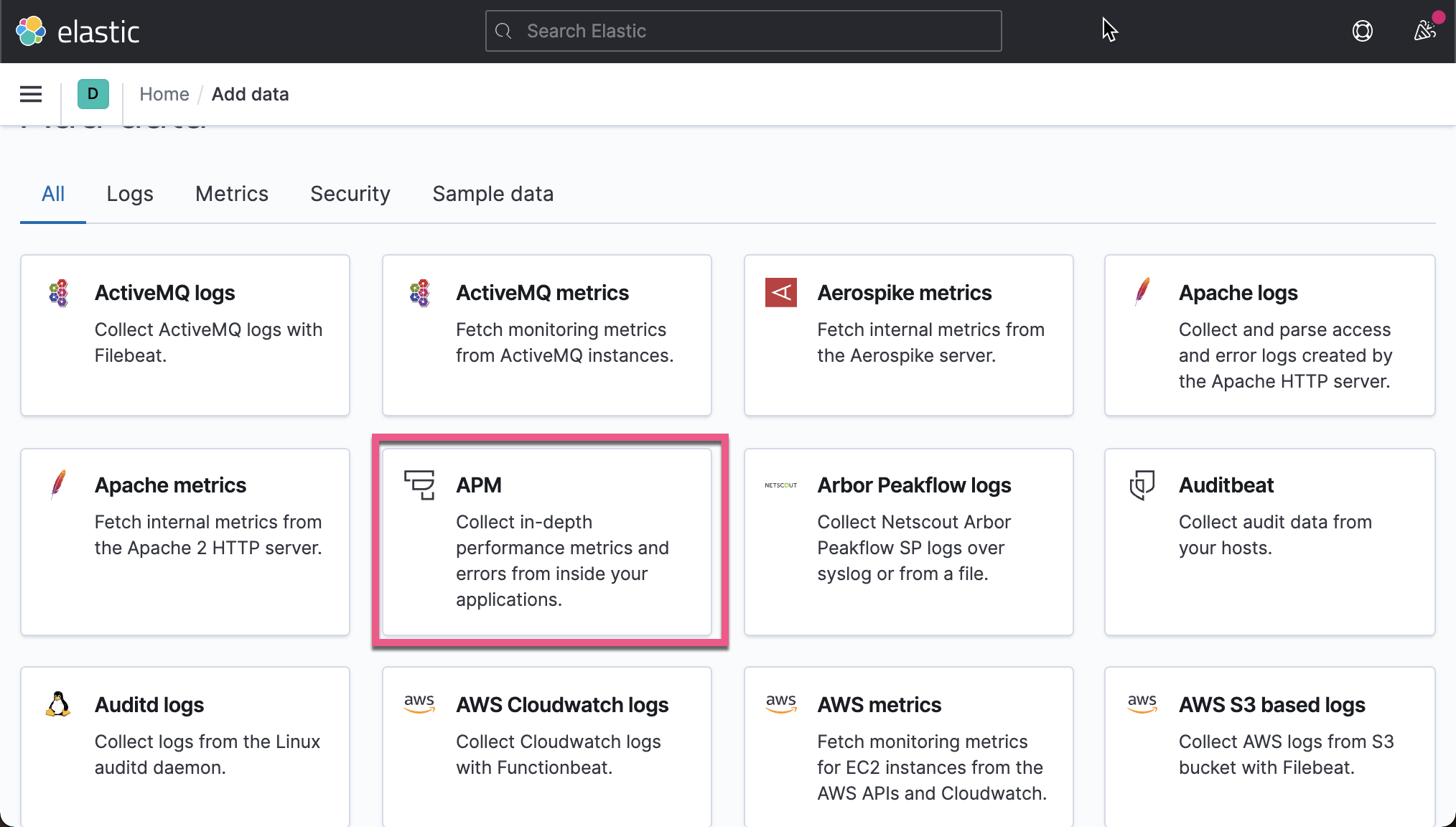This screenshot has height=827, width=1456.
Task: Open the Metrics tab
Action: (x=231, y=193)
